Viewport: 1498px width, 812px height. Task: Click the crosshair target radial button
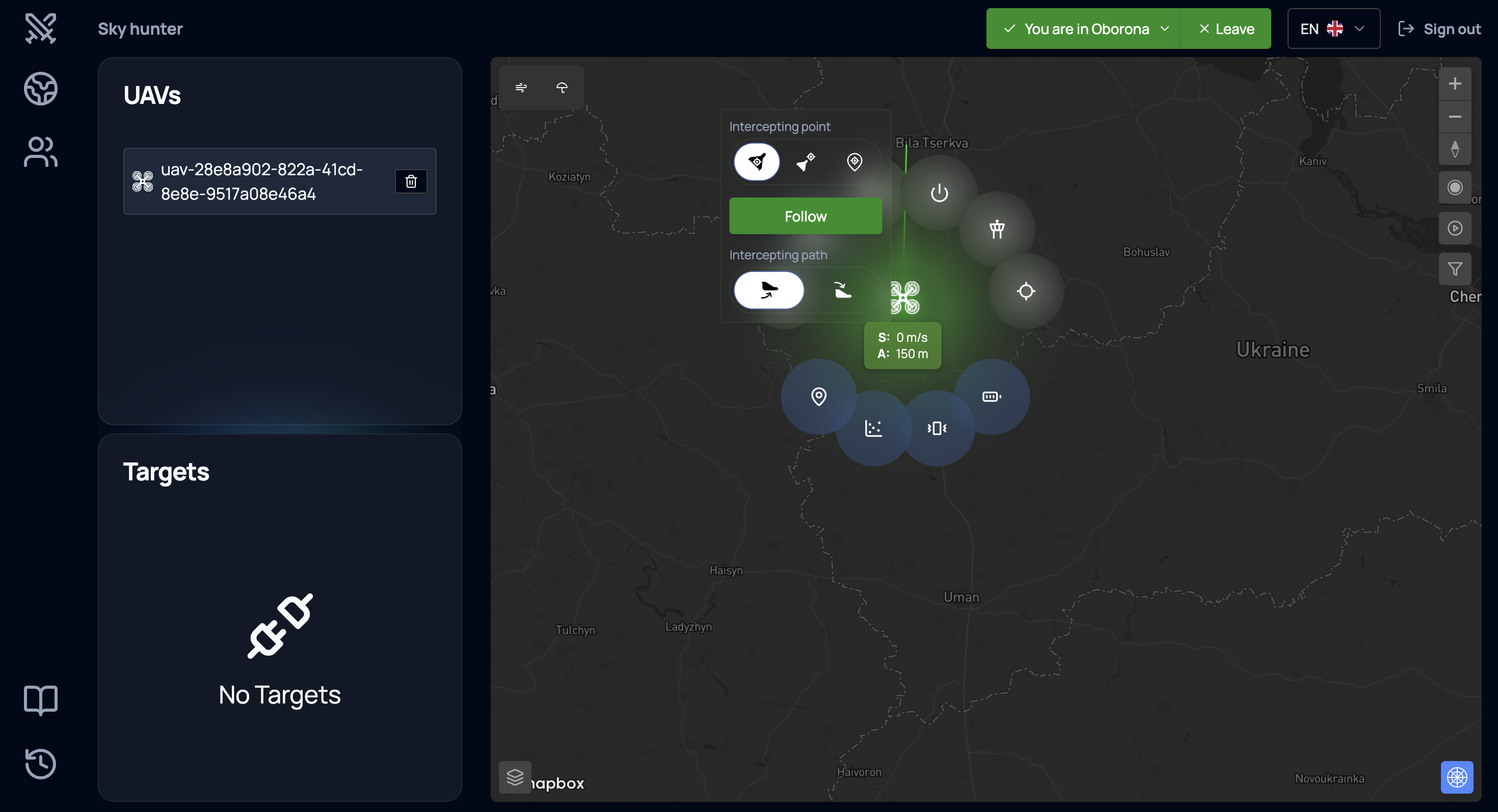[x=1026, y=291]
